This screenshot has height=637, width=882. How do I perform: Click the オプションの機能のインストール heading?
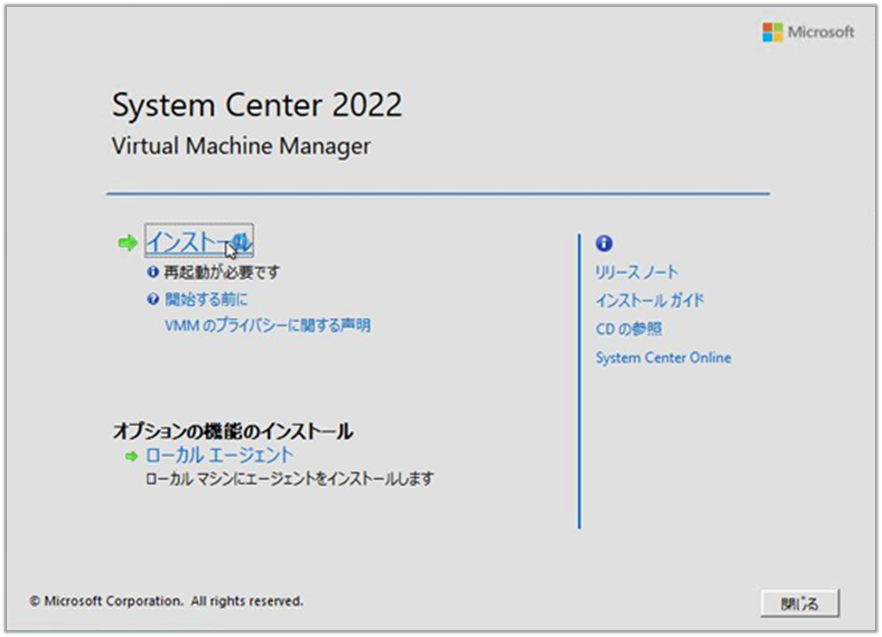(233, 431)
